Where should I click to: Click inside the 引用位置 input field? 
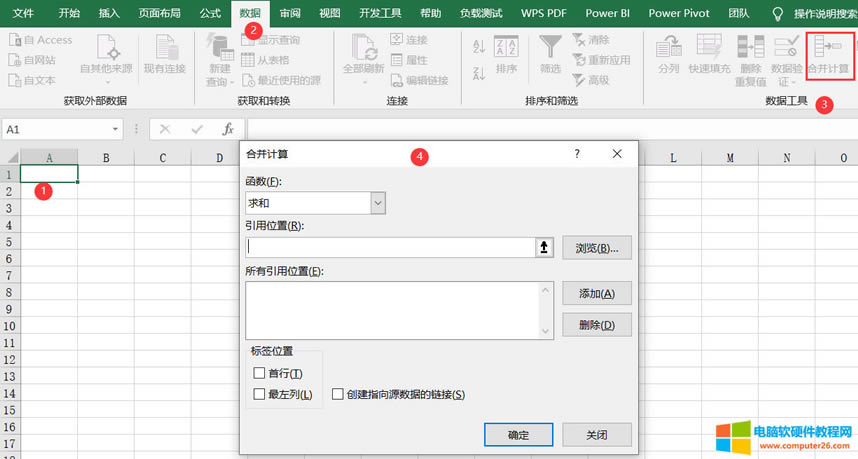pos(390,248)
